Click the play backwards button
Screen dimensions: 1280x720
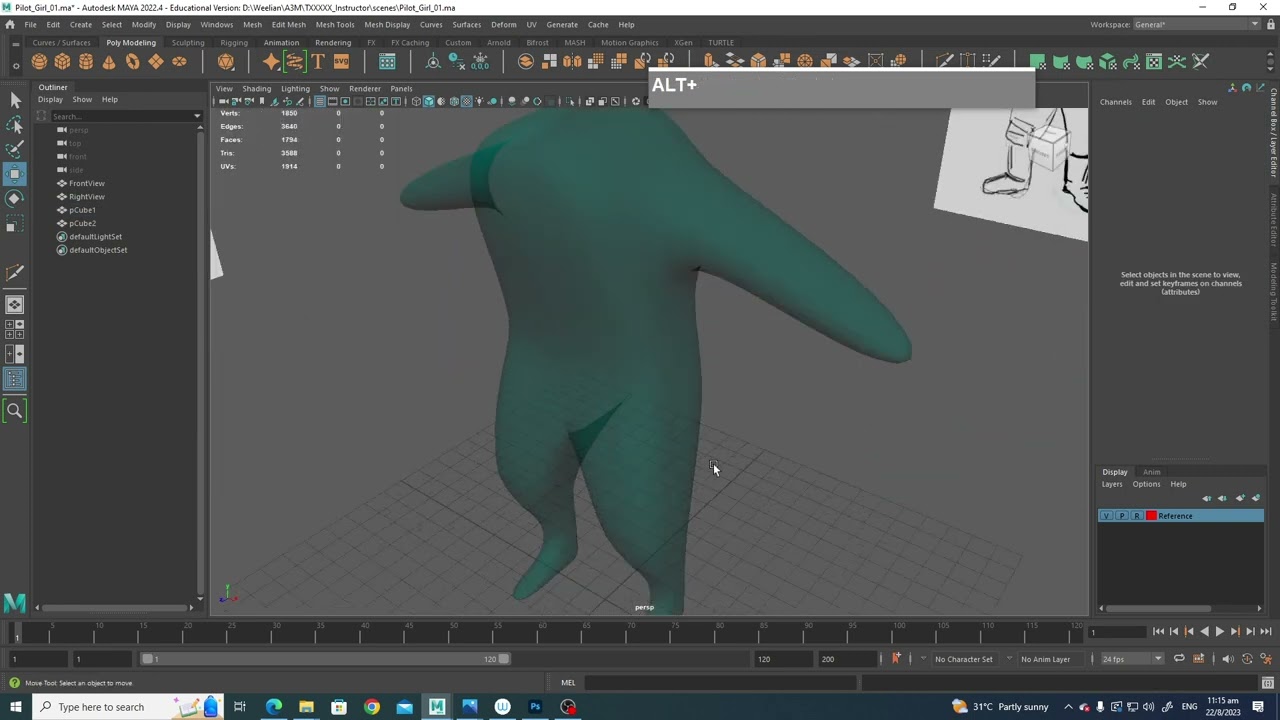pos(1204,631)
